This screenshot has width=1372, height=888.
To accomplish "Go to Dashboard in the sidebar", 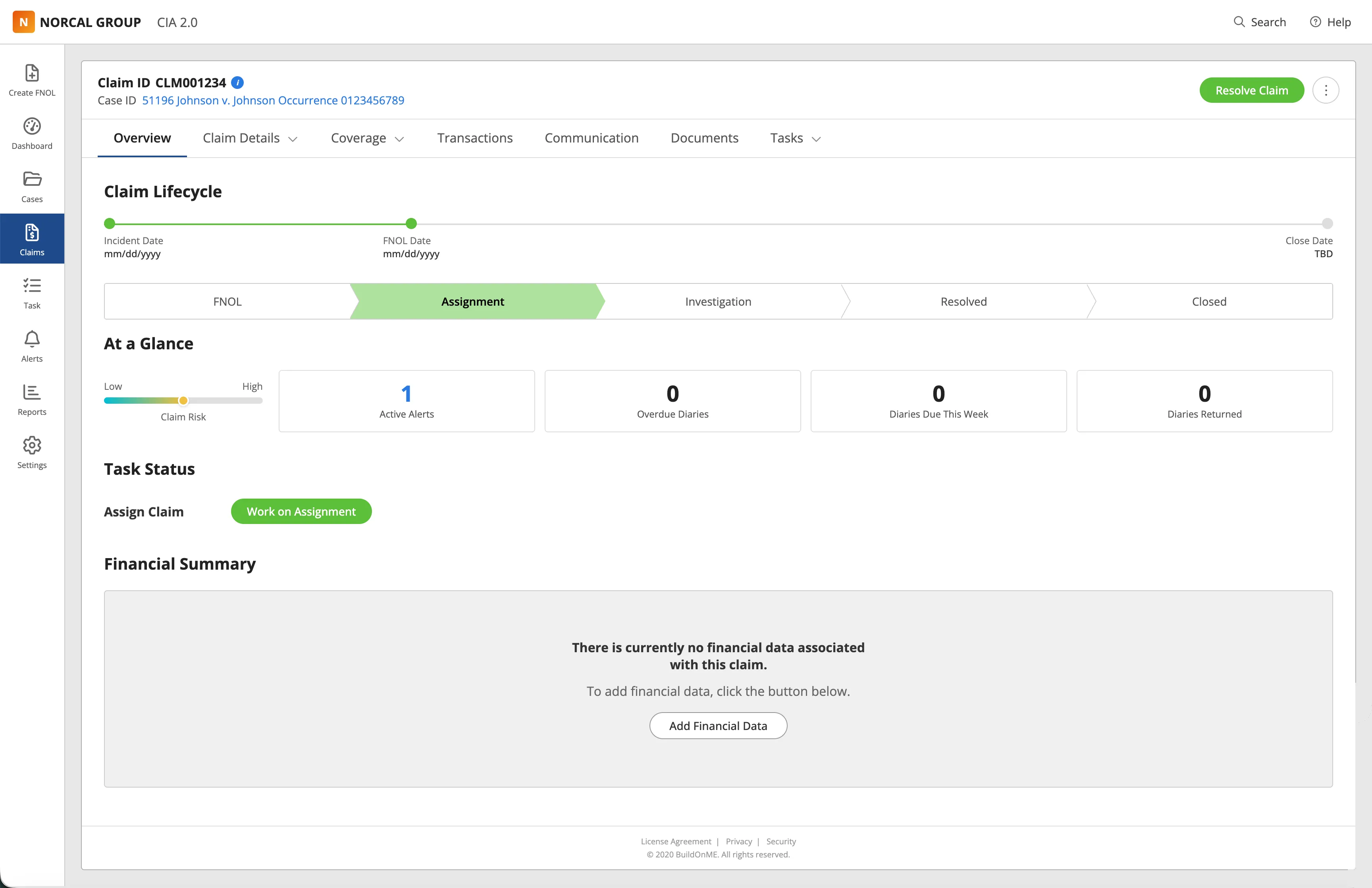I will coord(32,133).
